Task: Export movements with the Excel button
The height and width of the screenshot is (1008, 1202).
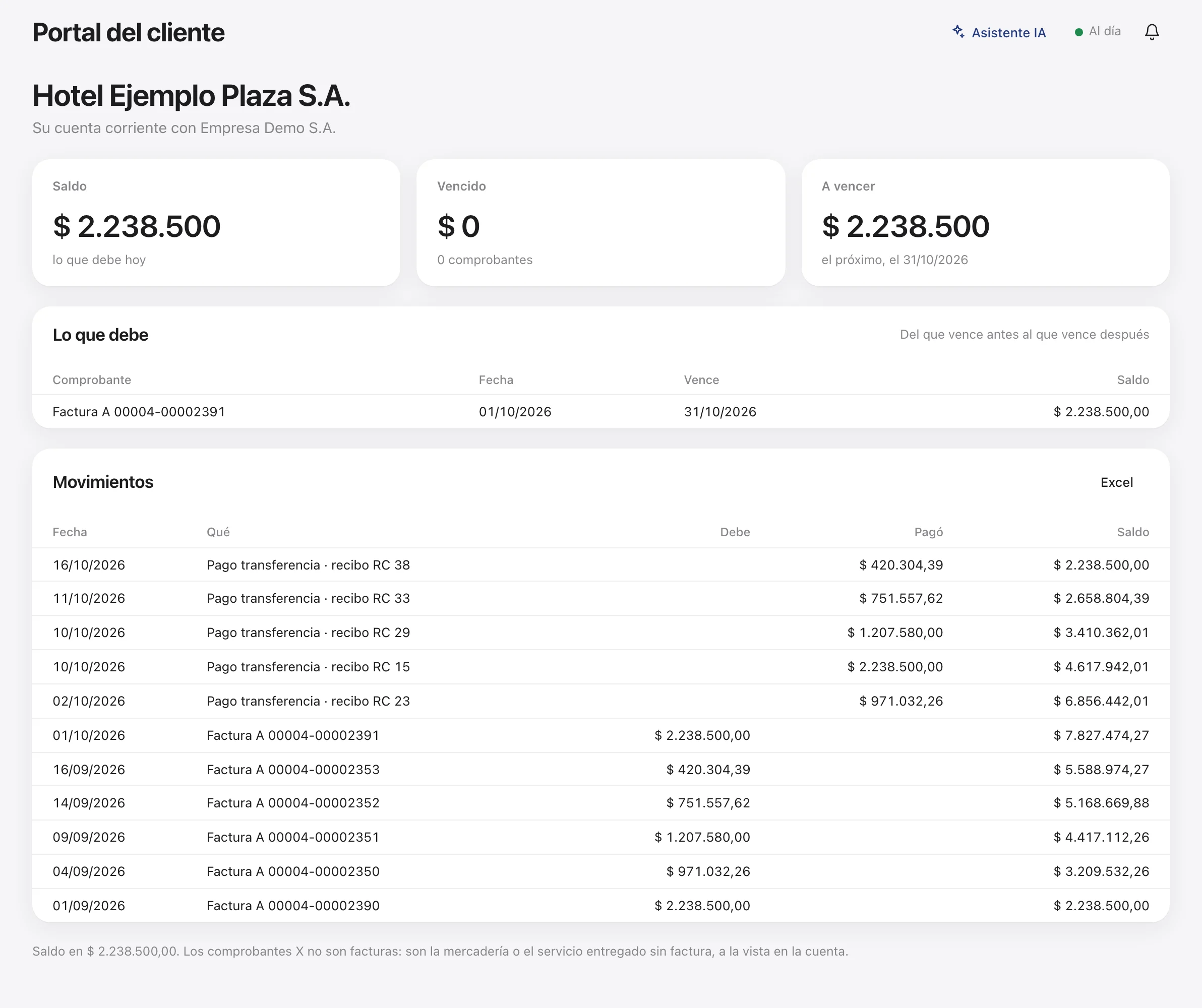Action: click(x=1116, y=482)
